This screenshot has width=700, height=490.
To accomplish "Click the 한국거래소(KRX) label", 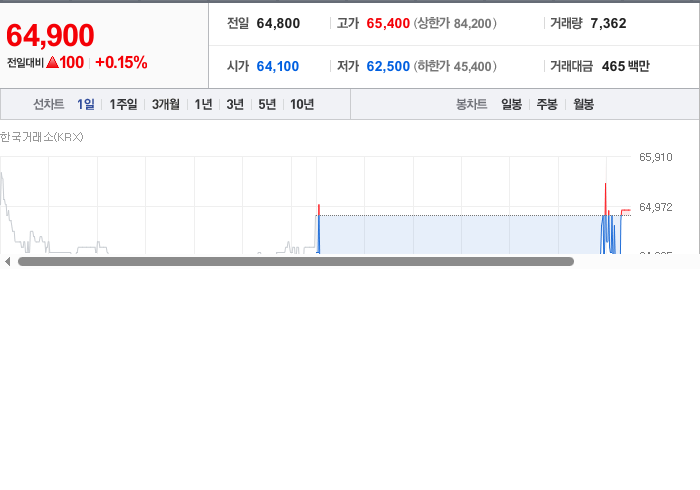I will (x=42, y=137).
